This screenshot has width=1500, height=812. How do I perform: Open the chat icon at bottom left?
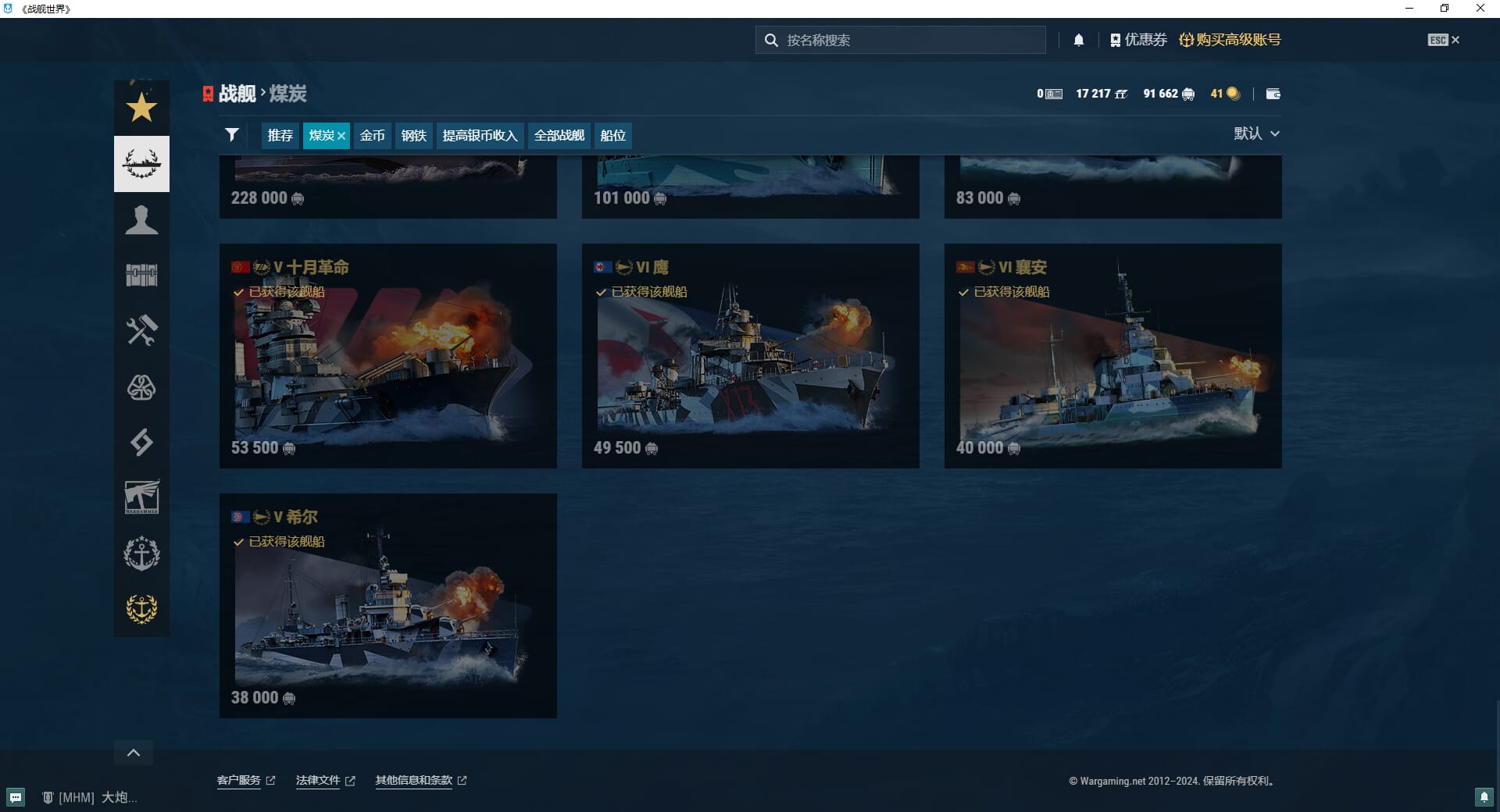pos(16,797)
